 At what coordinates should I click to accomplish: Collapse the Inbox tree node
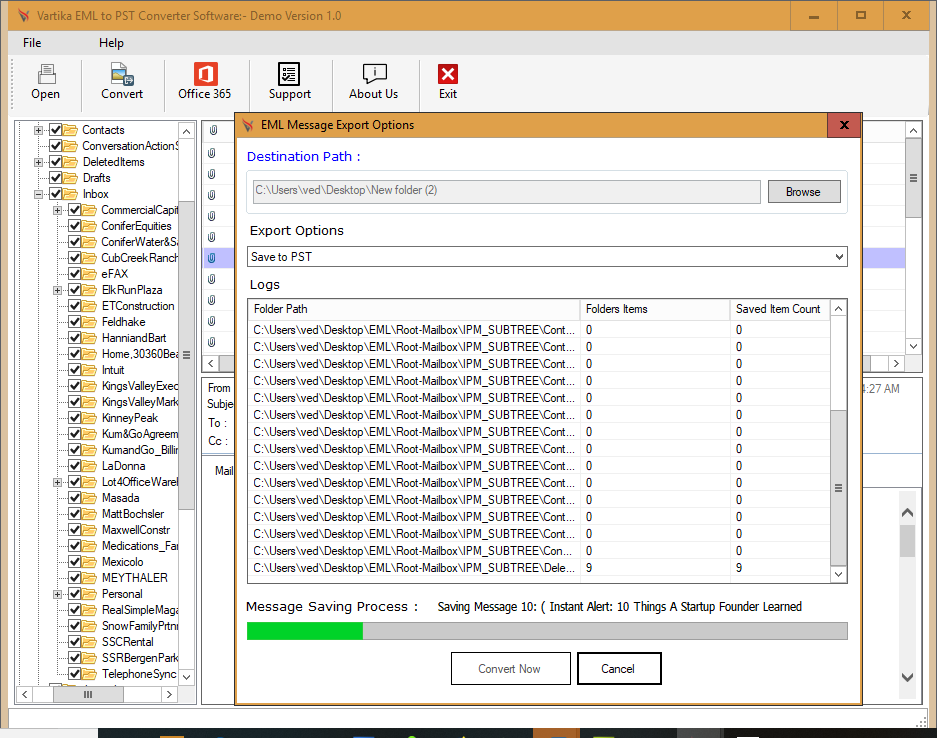coord(38,194)
